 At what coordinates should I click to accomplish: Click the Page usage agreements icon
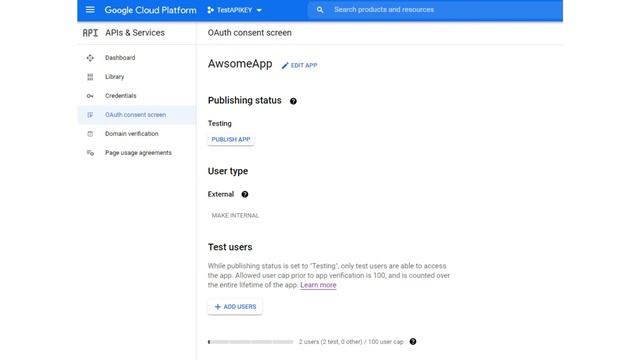90,153
